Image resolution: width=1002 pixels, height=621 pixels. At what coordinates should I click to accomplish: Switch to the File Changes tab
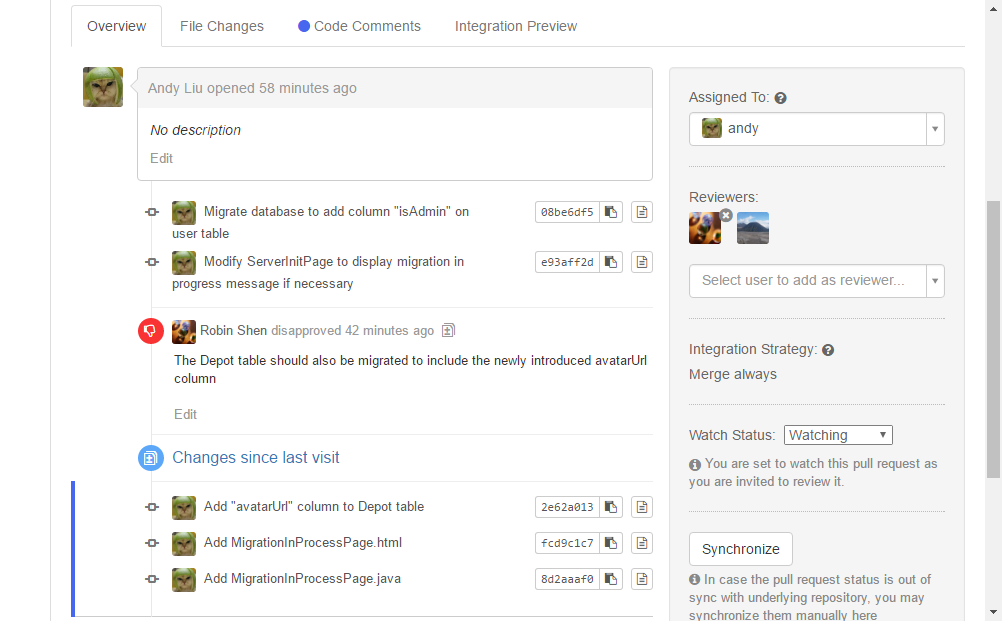[x=222, y=26]
